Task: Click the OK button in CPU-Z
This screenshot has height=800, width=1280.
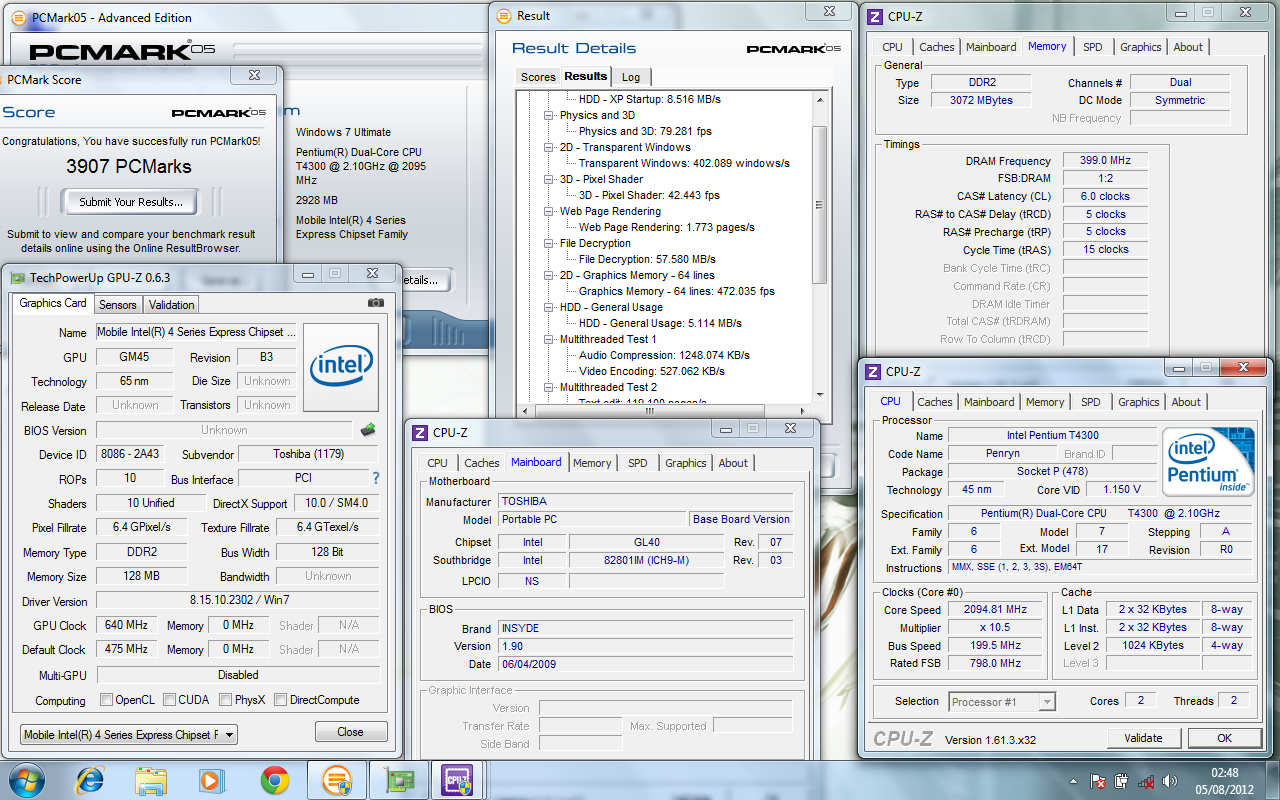Action: (x=1224, y=739)
